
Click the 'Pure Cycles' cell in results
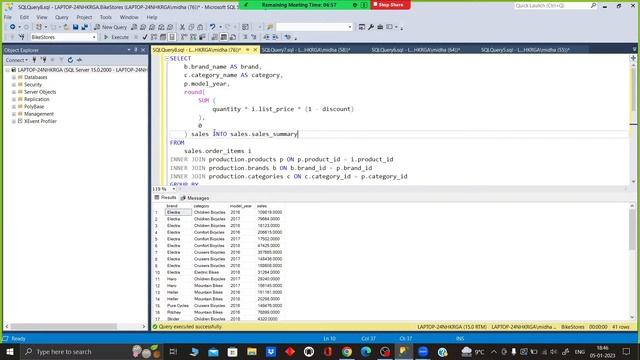tap(178, 306)
